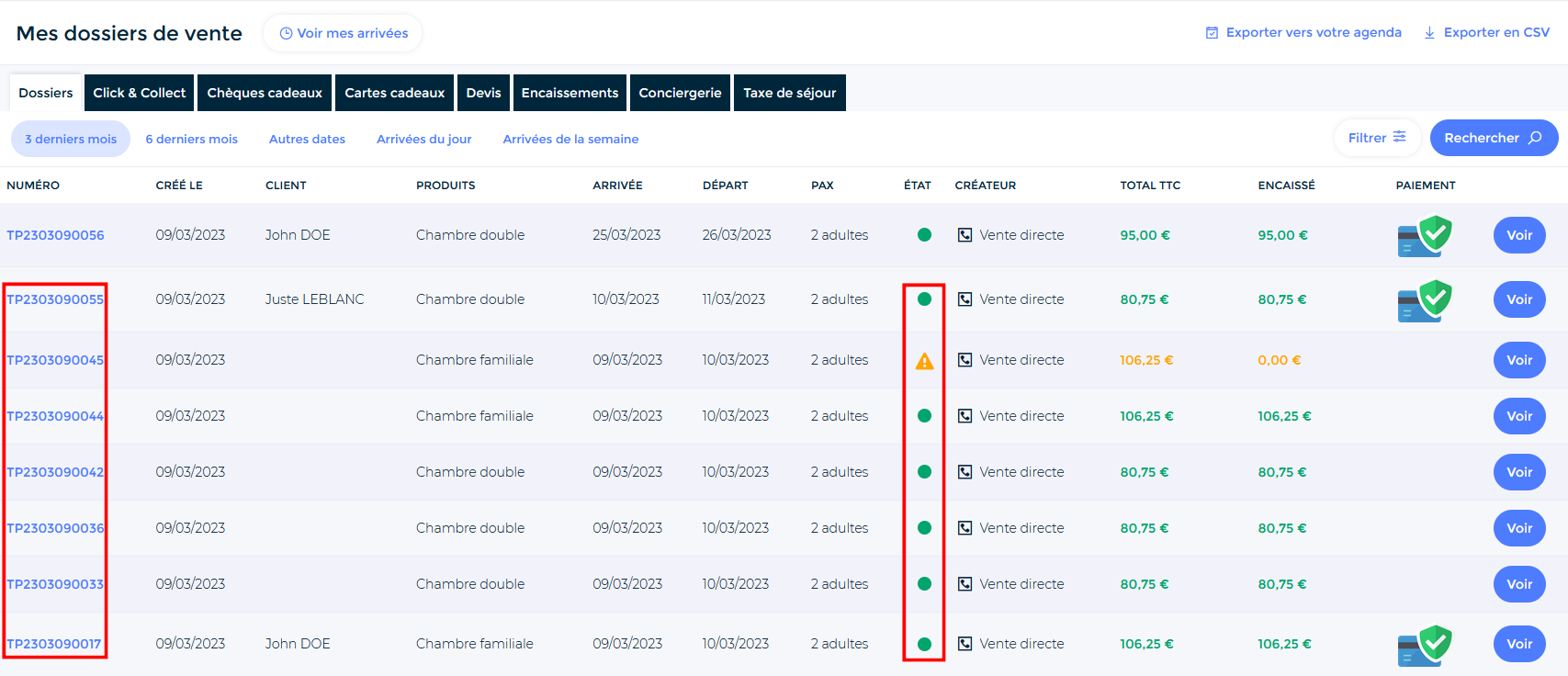Viewport: 1568px width, 676px height.
Task: Click the Vente directe creator icon for TP2303090033
Action: coord(964,584)
